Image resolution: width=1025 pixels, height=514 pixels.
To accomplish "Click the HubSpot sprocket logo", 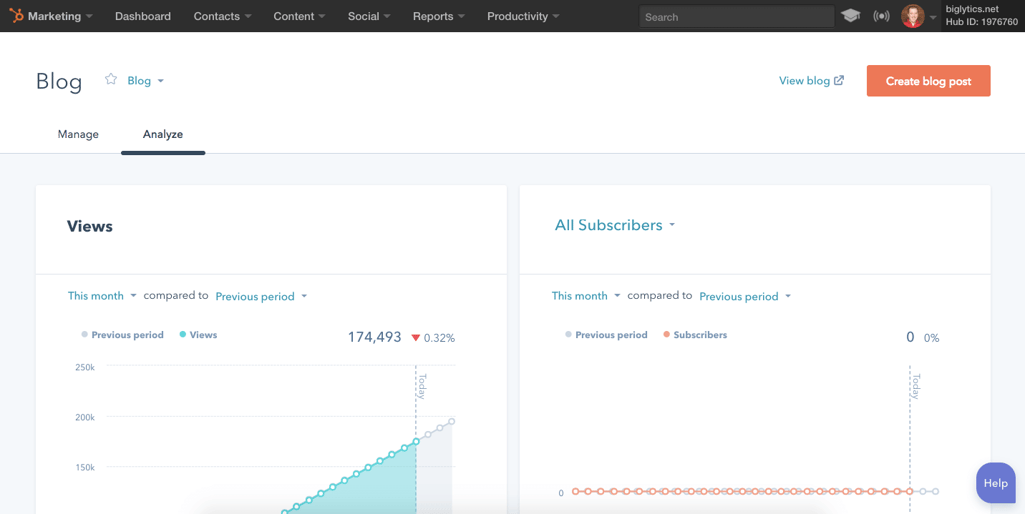I will click(16, 16).
